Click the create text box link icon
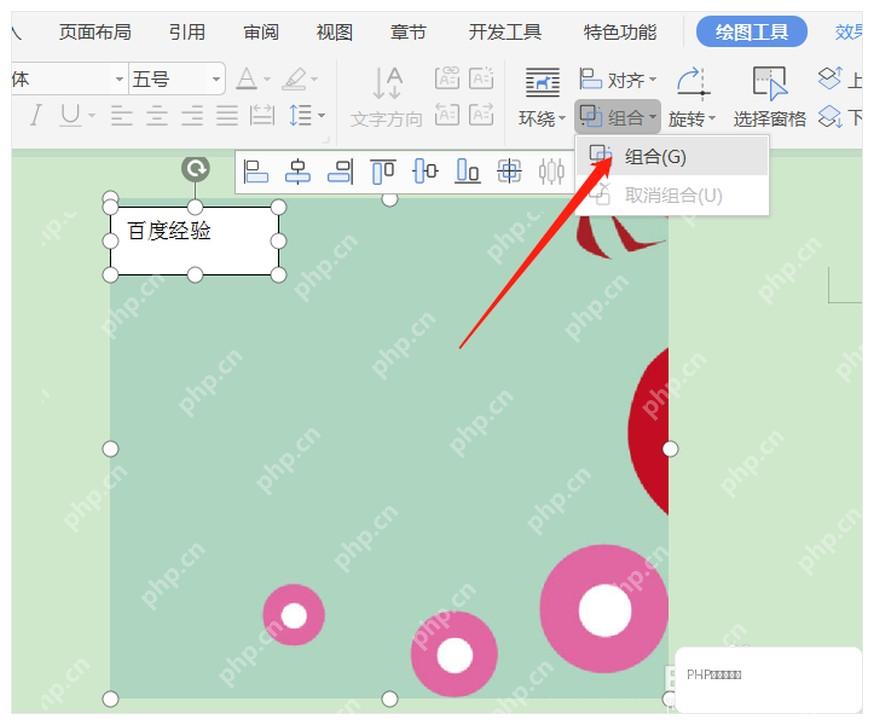Viewport: 874px width, 725px height. [x=447, y=77]
